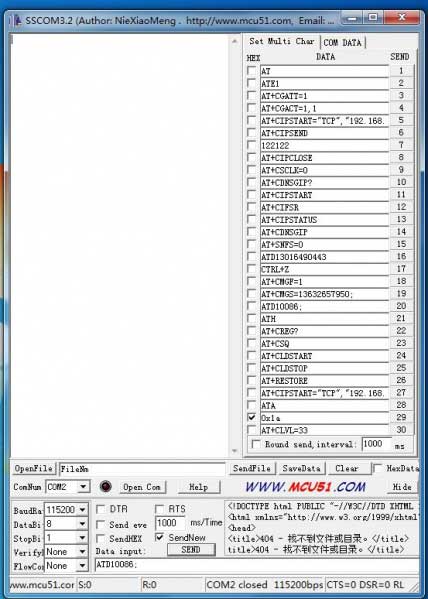Image resolution: width=428 pixels, height=599 pixels.
Task: Click the SSCOM app icon in title bar
Action: [17, 20]
